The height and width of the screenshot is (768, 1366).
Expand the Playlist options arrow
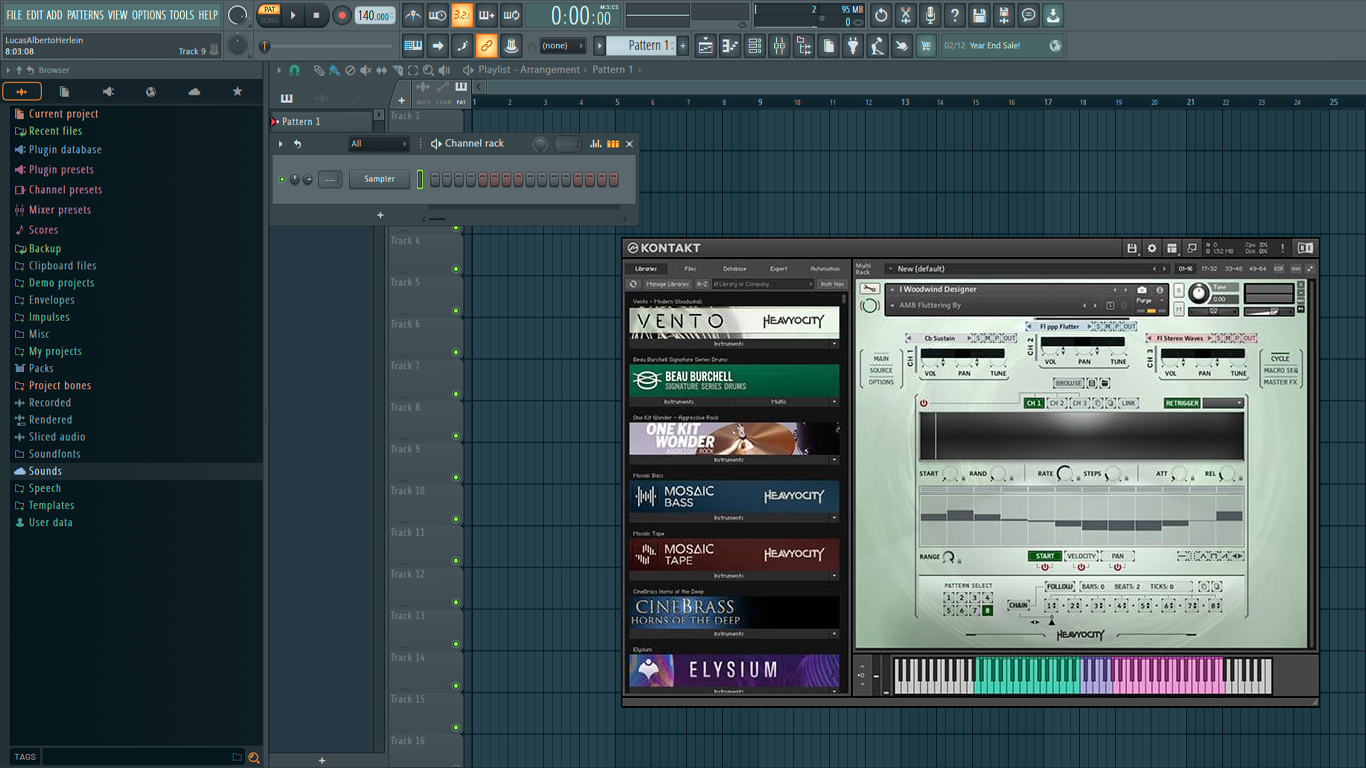click(280, 70)
